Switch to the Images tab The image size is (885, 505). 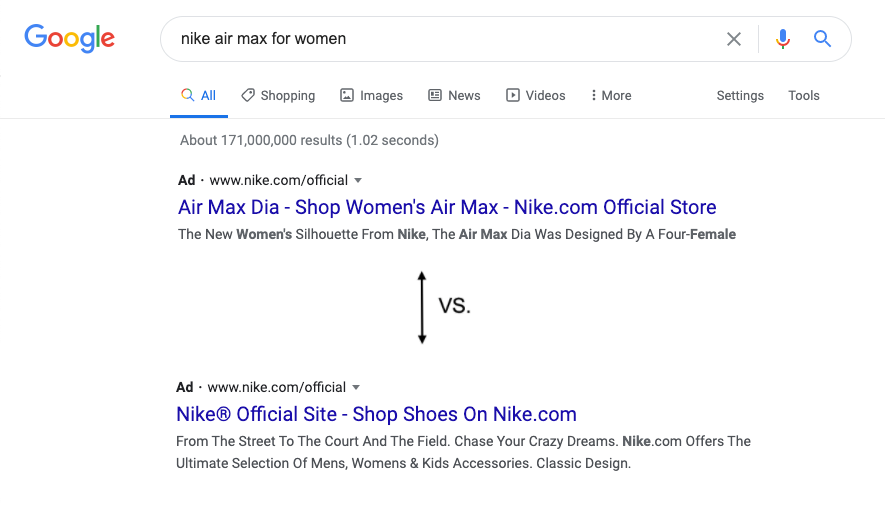(x=371, y=96)
